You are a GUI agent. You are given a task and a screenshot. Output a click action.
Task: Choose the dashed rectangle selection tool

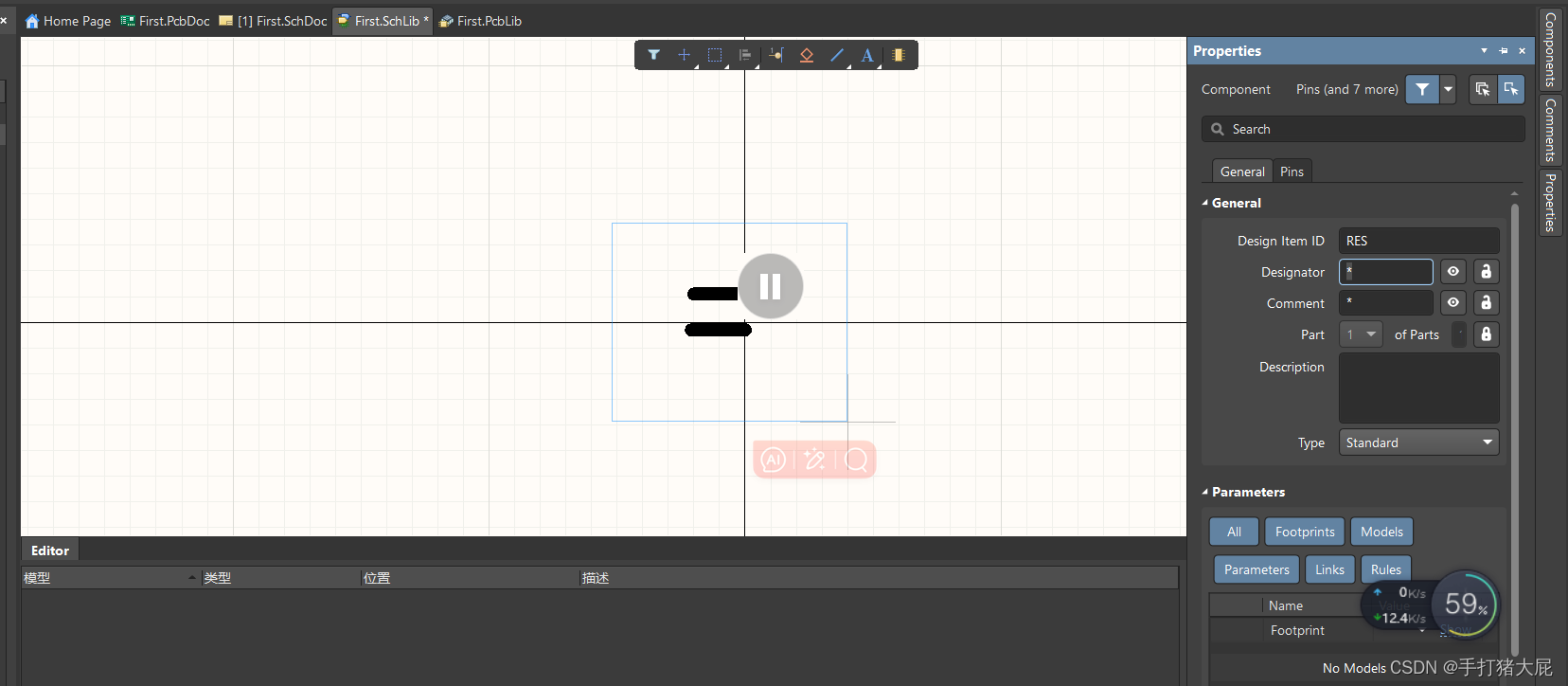click(x=715, y=55)
